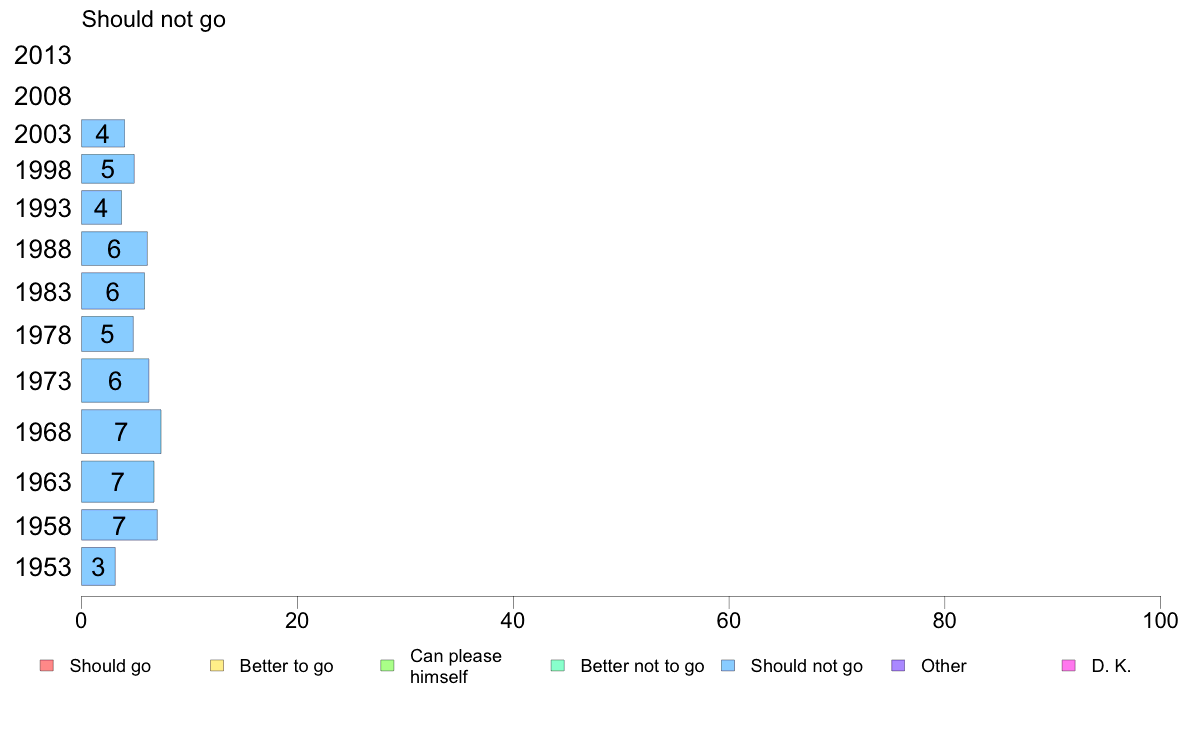This screenshot has height=736, width=1188.
Task: Select the 1968 bar showing 7
Action: click(121, 431)
